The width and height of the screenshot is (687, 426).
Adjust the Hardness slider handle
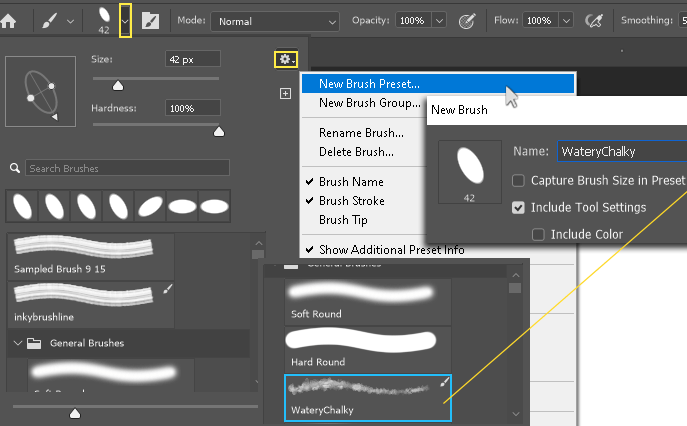(219, 131)
